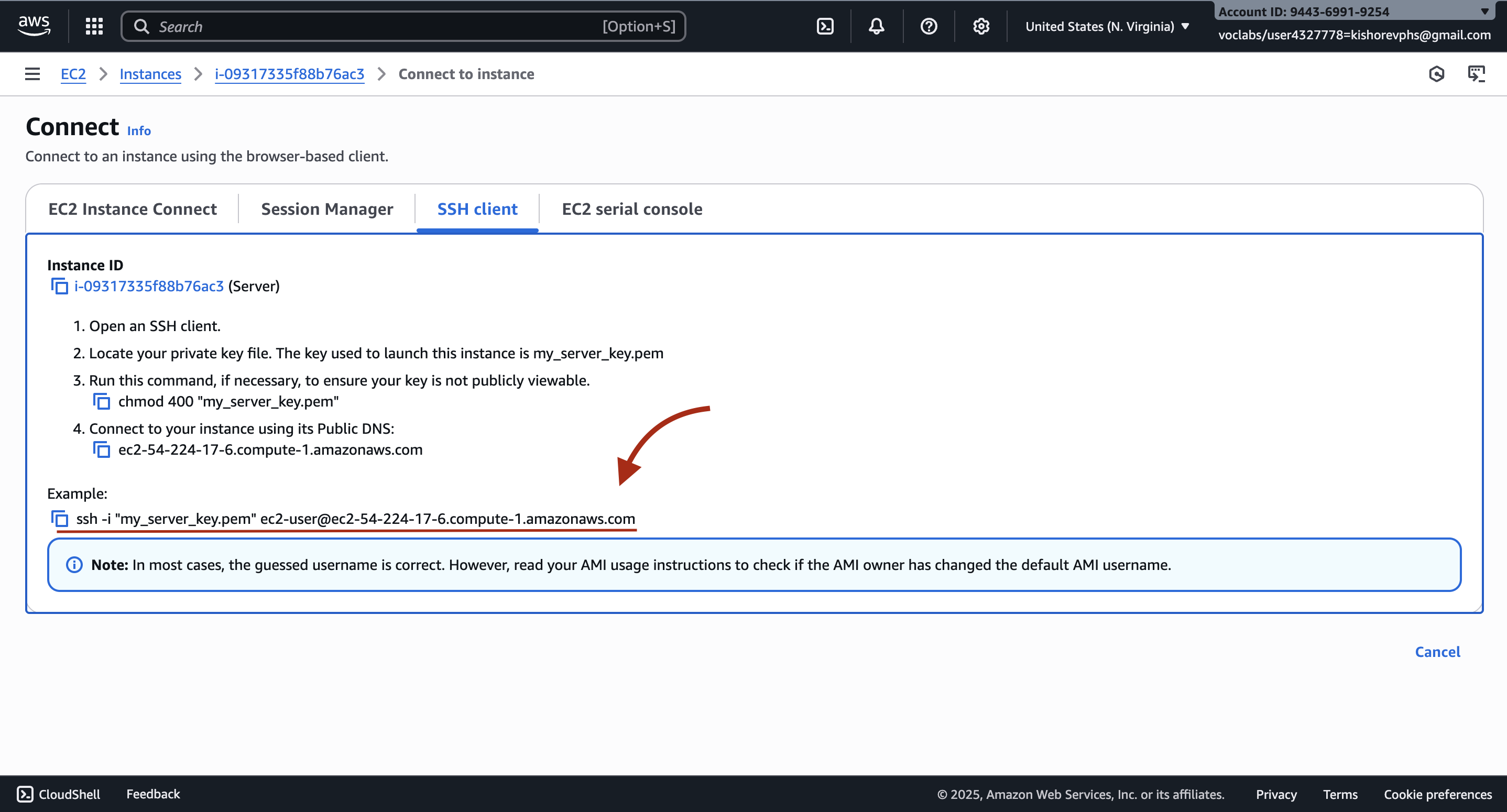Copy the instance ID i-09317335f88b76ac3
This screenshot has height=812, width=1507.
click(x=60, y=286)
